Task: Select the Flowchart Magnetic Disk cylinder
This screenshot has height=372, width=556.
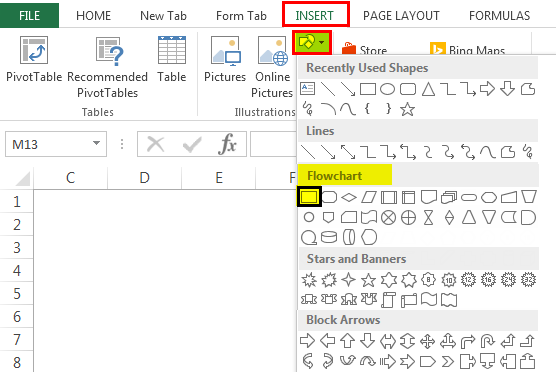Action: (x=329, y=237)
